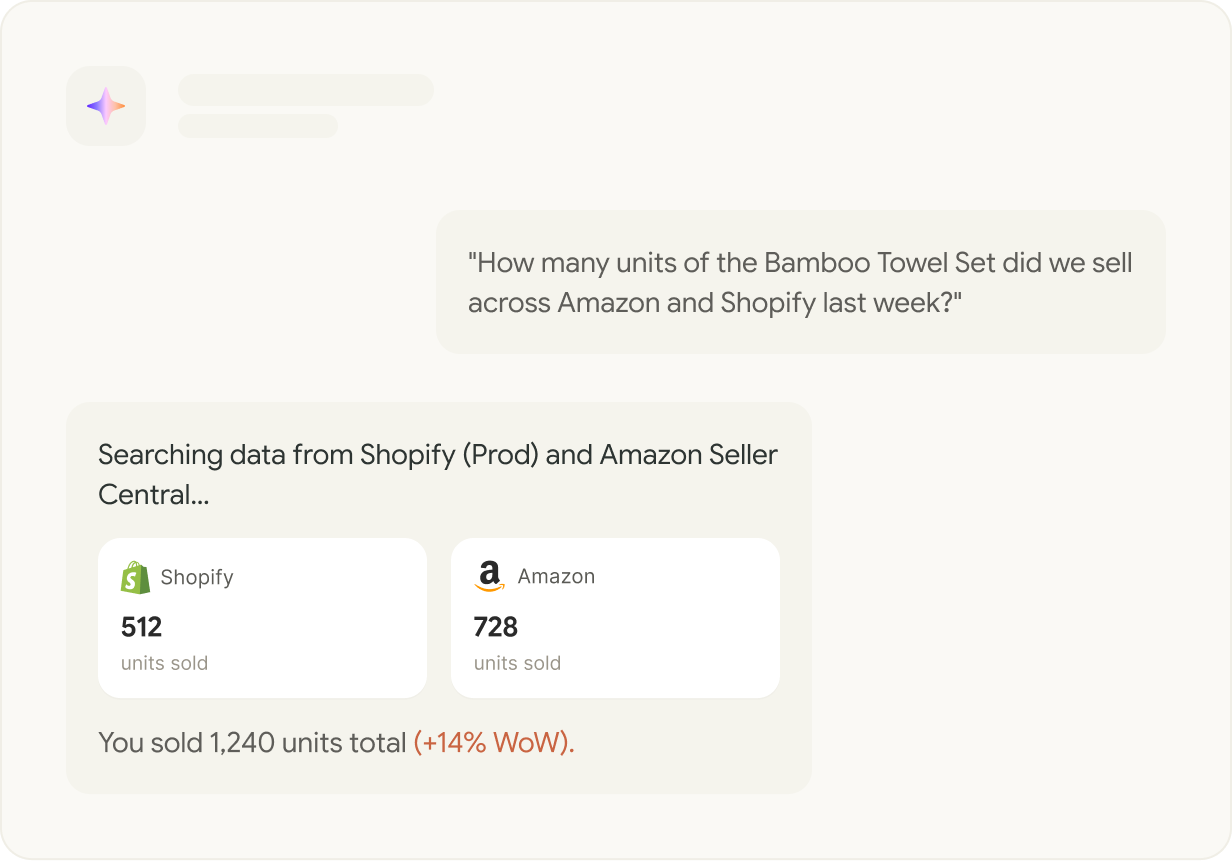Click the Amazon smile logo

click(x=489, y=576)
